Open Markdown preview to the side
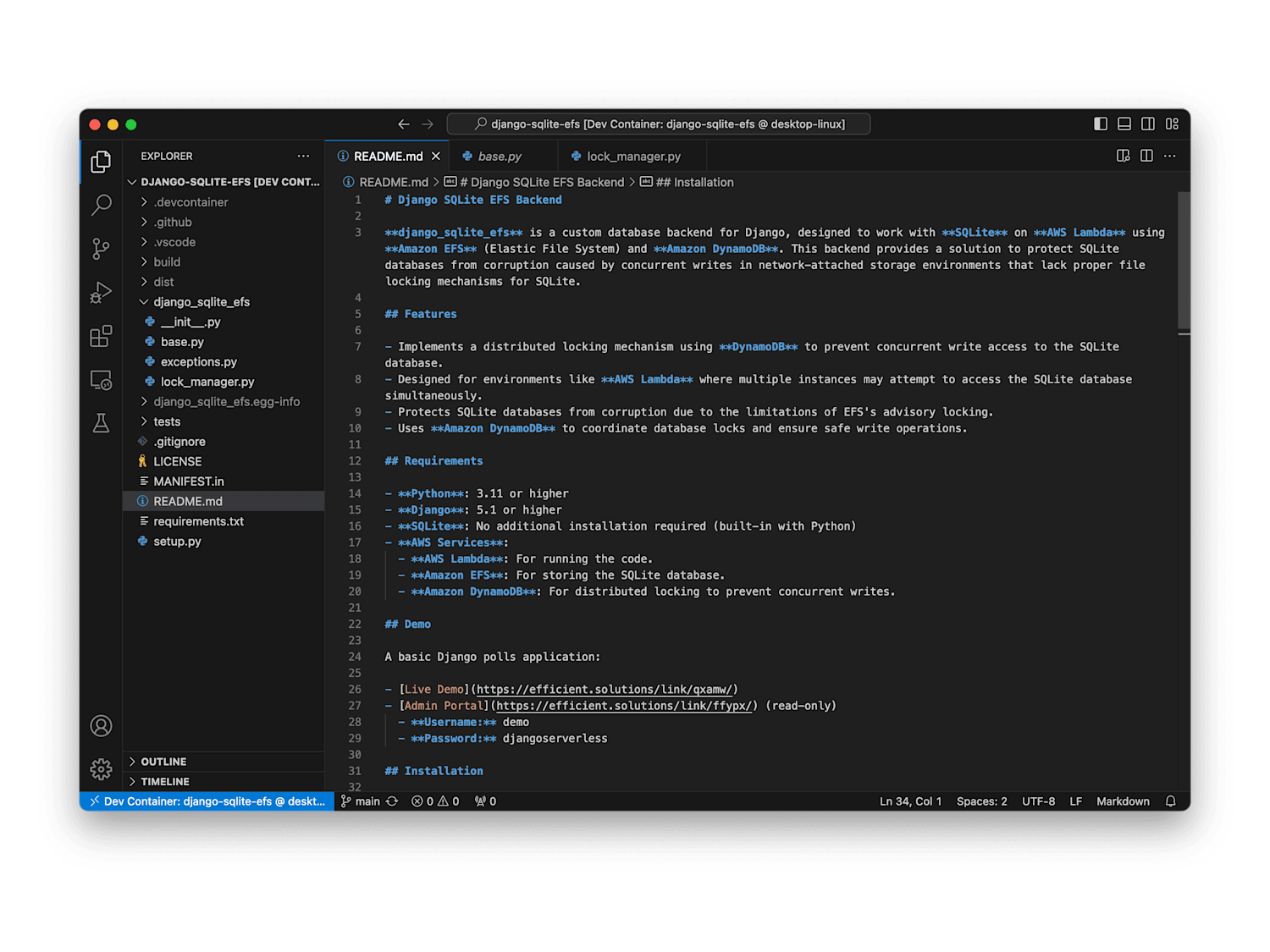The width and height of the screenshot is (1270, 952). point(1124,156)
